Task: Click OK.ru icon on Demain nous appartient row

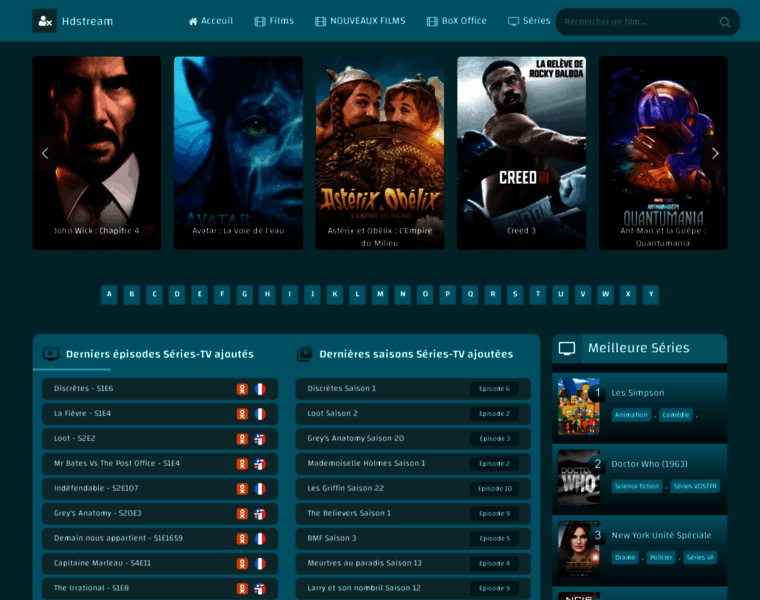Action: coord(242,538)
